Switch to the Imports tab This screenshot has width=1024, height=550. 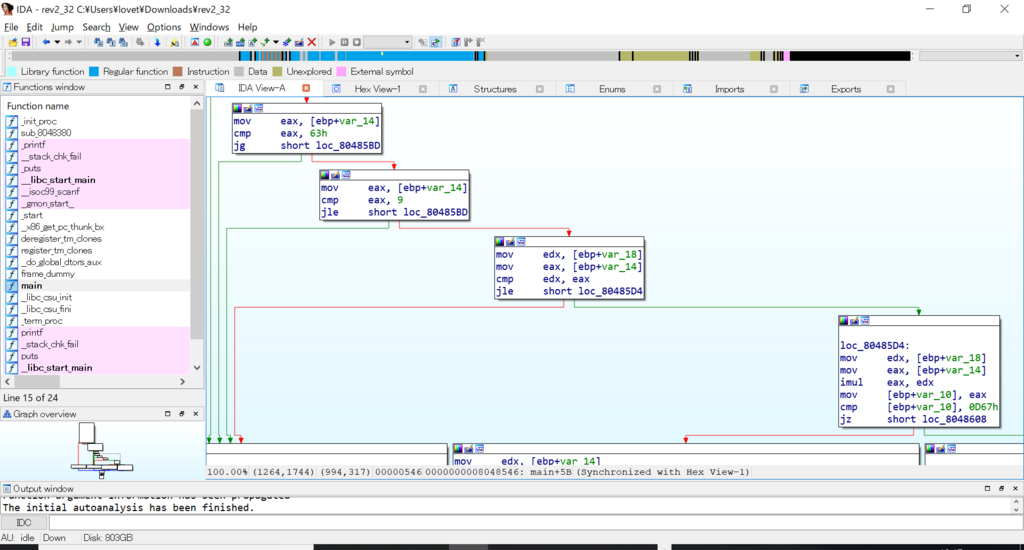click(x=729, y=89)
